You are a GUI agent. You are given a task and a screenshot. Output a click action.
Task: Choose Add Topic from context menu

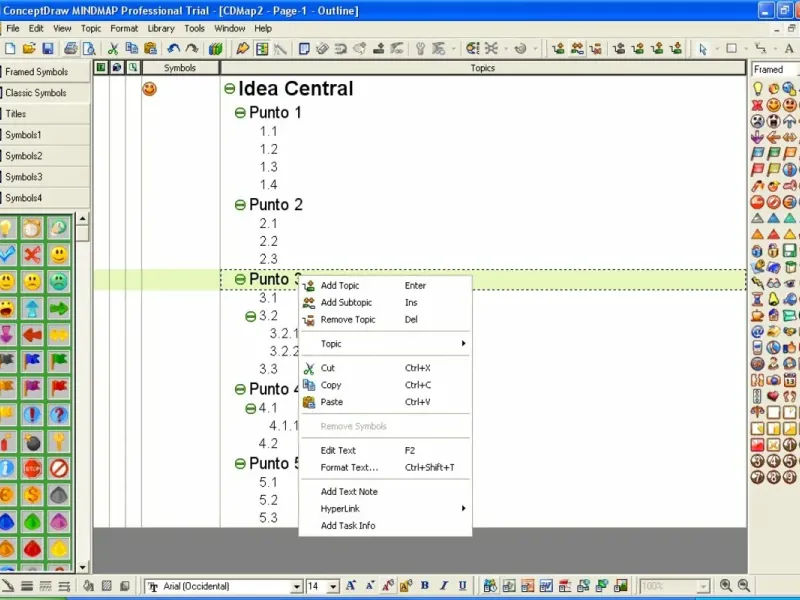[385, 286]
